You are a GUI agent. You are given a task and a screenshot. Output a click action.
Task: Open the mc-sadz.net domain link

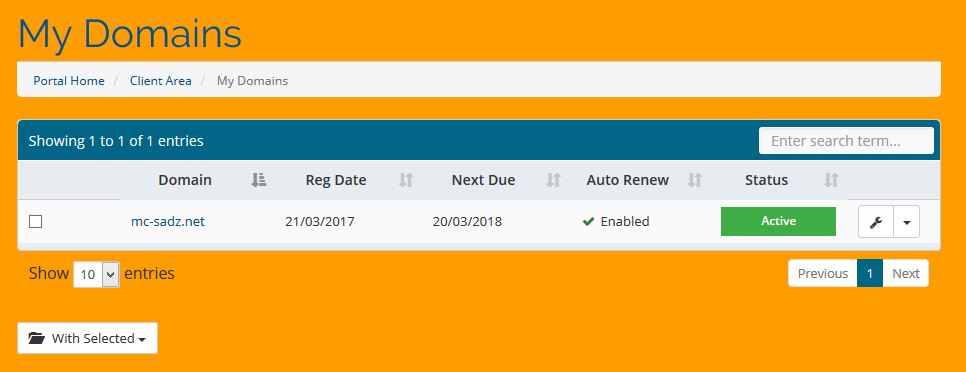coord(168,221)
